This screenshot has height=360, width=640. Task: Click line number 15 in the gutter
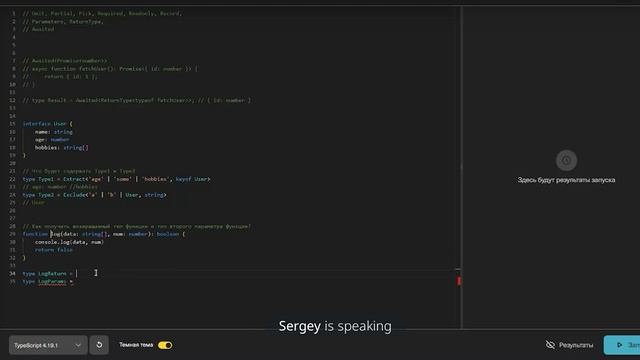(x=12, y=124)
